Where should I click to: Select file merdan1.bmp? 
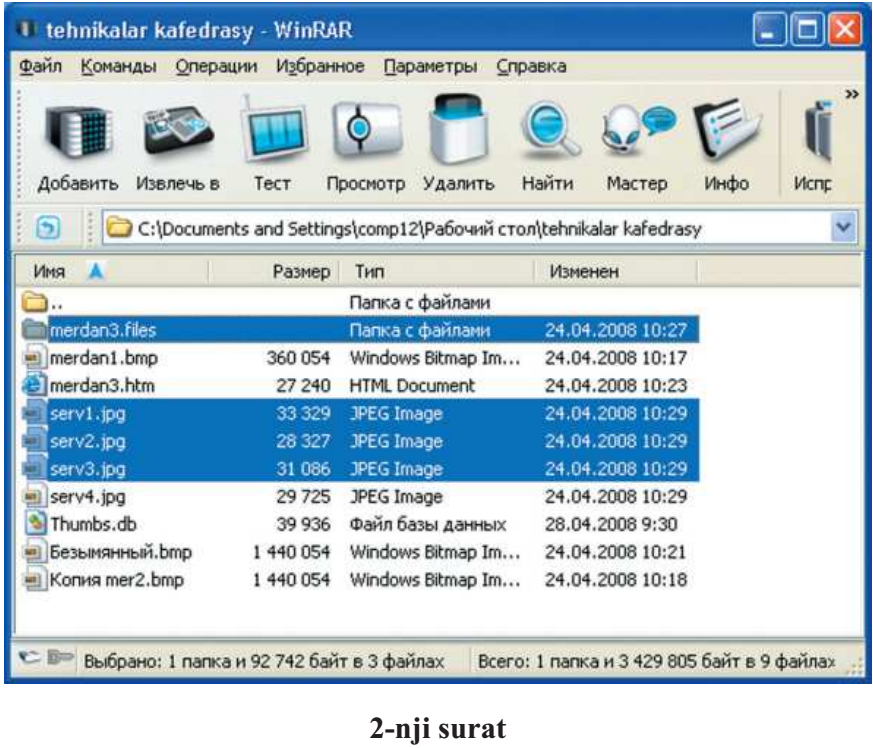click(359, 358)
